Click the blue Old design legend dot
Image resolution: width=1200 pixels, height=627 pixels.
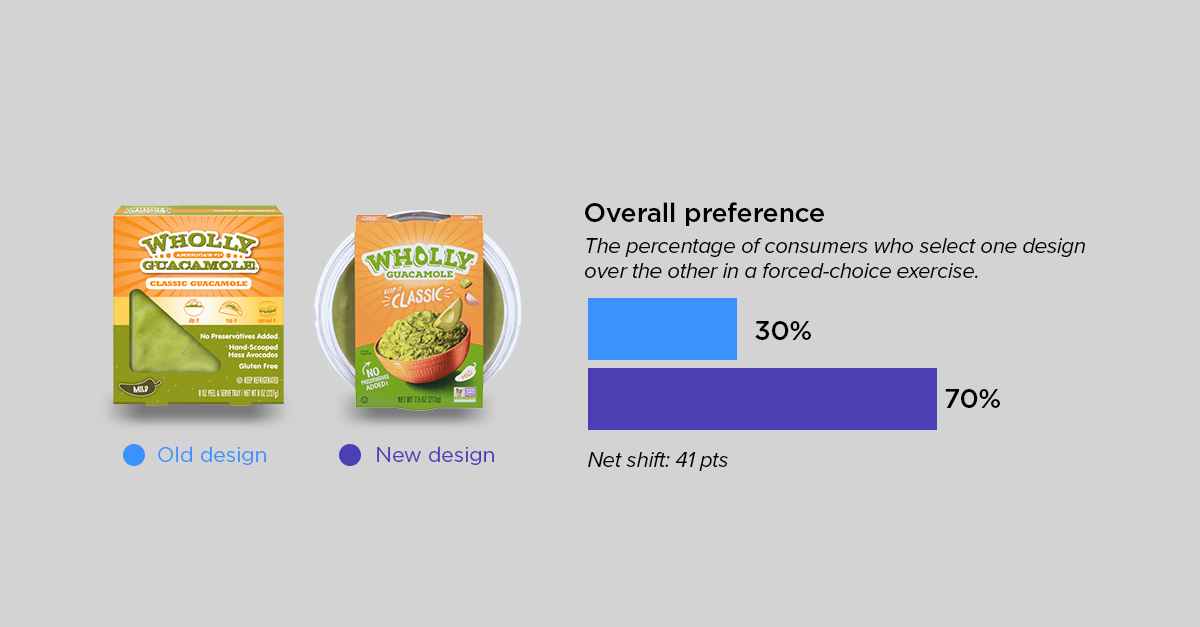[134, 455]
